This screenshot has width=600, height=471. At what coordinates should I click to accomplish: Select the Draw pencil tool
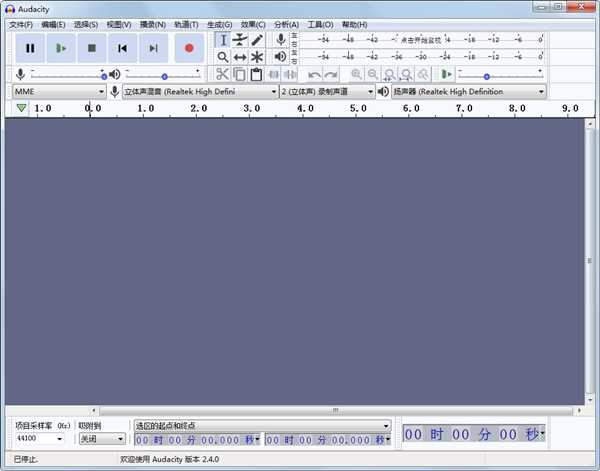257,40
